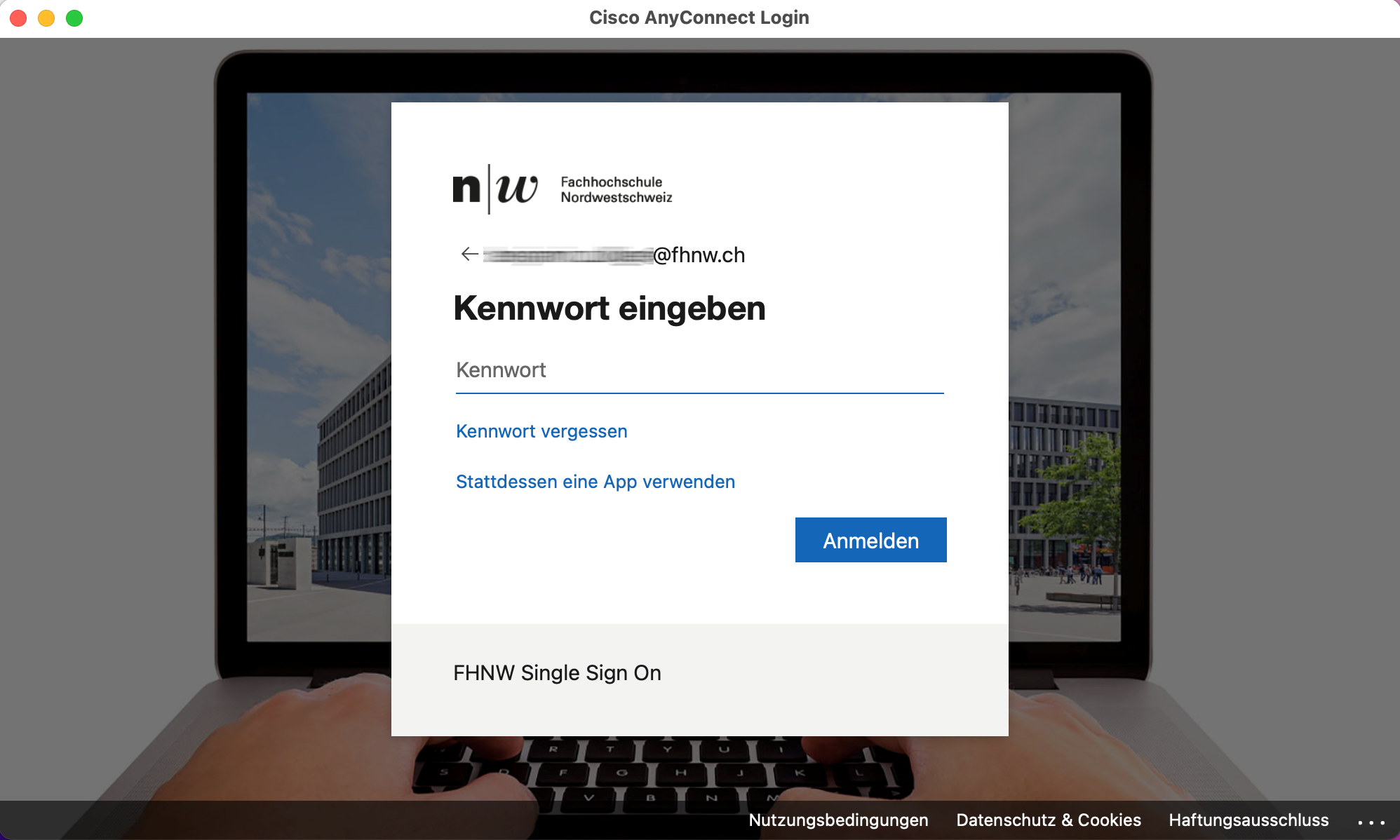View the Haftungsausschluss footer link
1400x840 pixels.
click(1248, 820)
